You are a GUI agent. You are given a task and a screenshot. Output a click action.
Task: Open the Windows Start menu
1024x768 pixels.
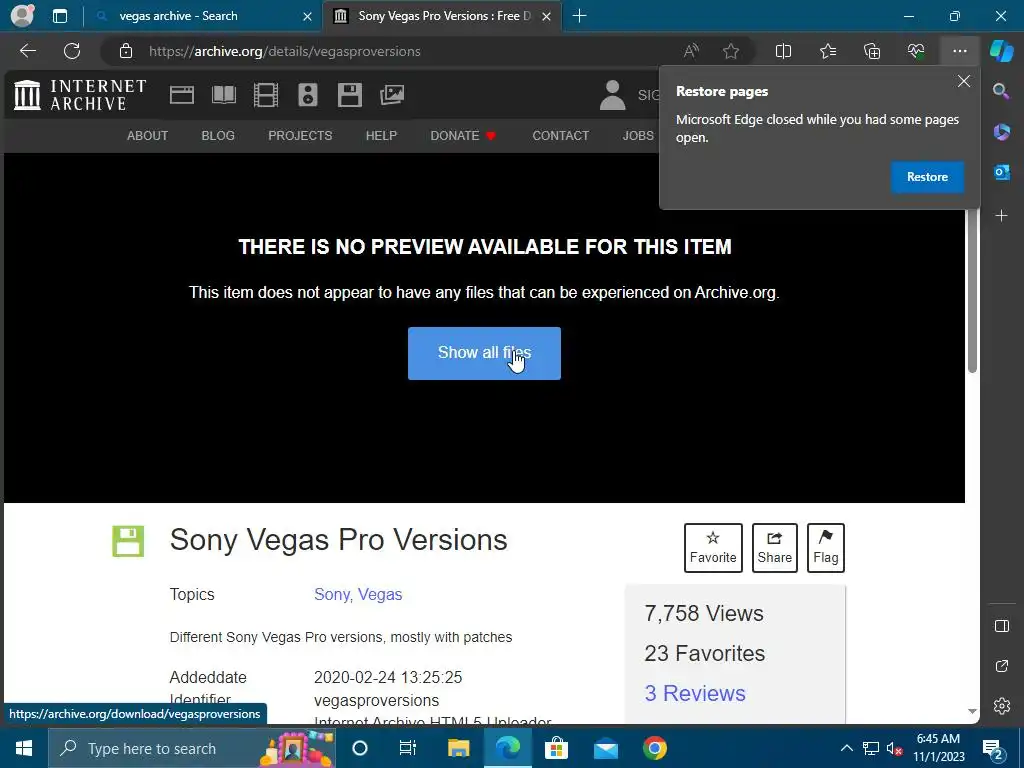(24, 748)
